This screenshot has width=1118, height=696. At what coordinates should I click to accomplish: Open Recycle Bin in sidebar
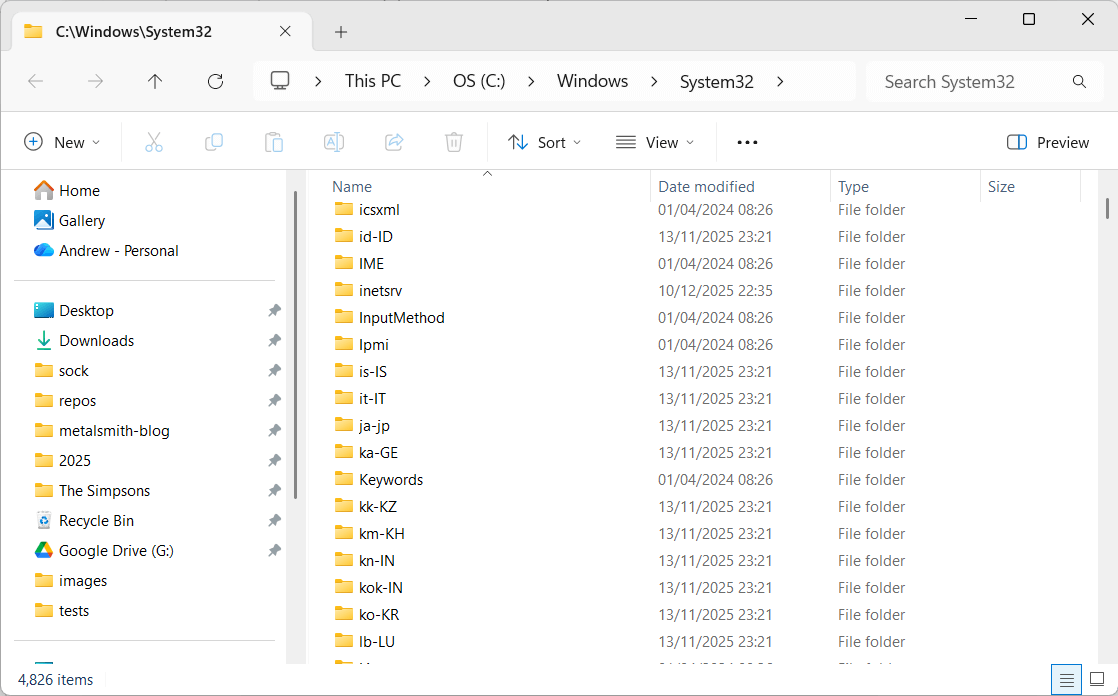click(x=84, y=521)
